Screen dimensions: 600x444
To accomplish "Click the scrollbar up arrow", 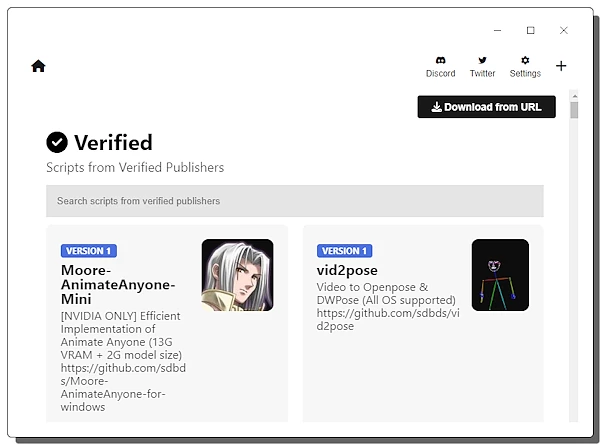I will click(574, 96).
